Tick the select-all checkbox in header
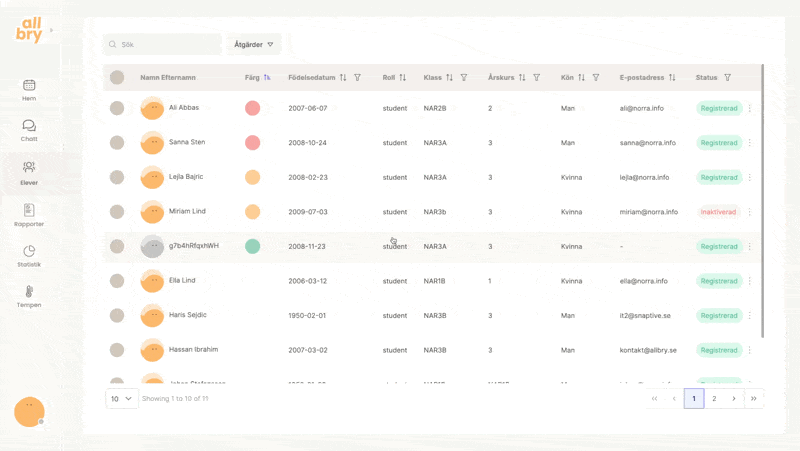Viewport: 800px width, 451px height. (x=117, y=78)
